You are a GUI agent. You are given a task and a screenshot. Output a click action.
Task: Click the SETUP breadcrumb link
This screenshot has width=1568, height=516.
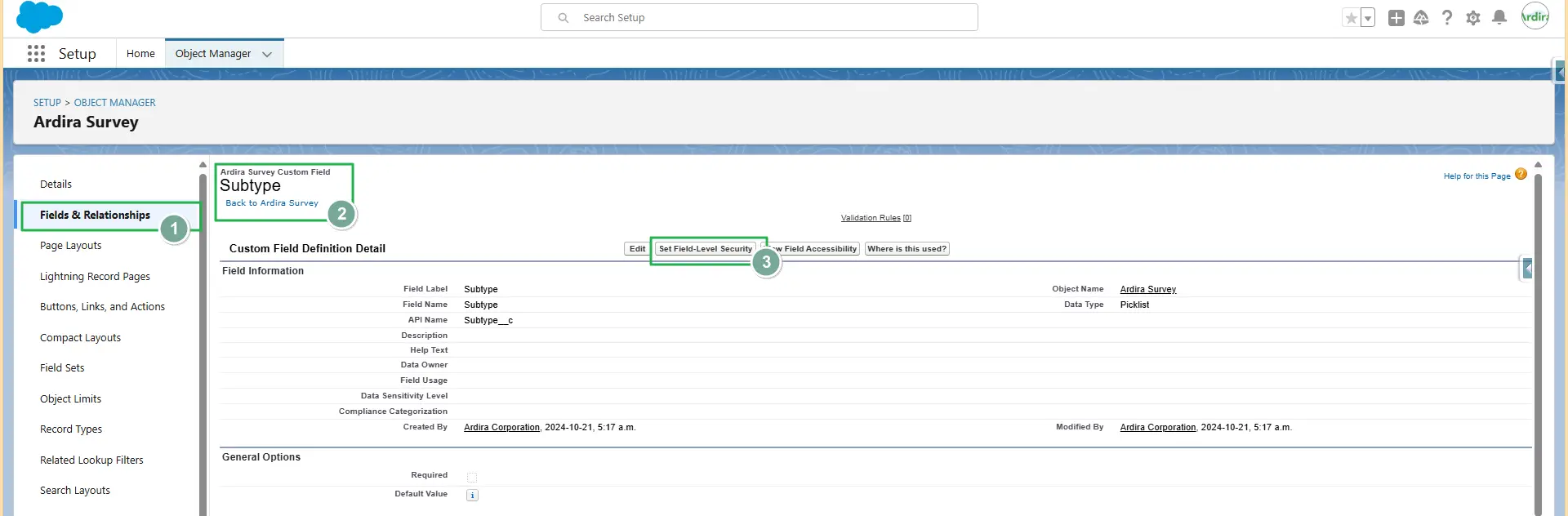[x=47, y=103]
